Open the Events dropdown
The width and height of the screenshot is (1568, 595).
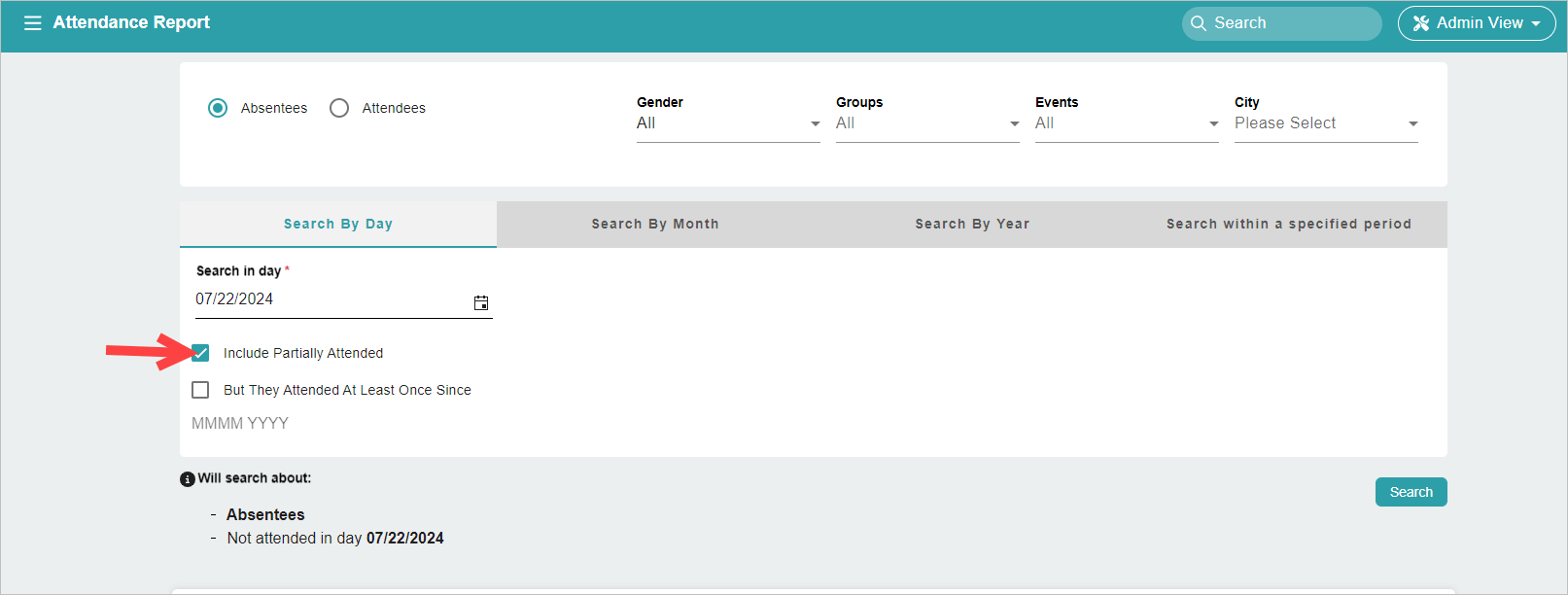(x=1127, y=123)
